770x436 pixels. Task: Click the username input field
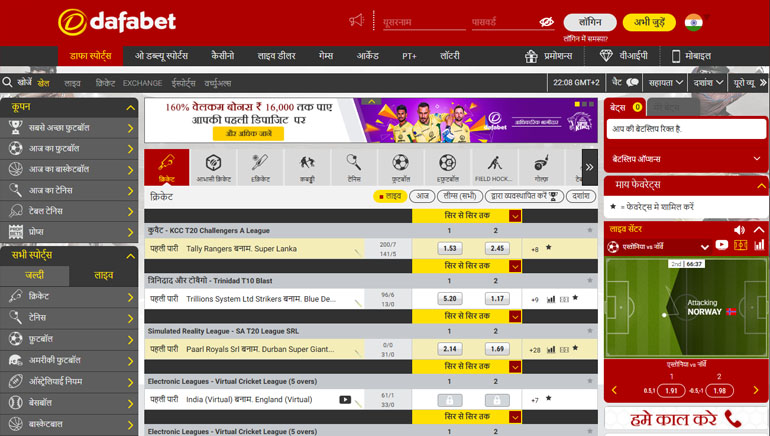coord(418,22)
